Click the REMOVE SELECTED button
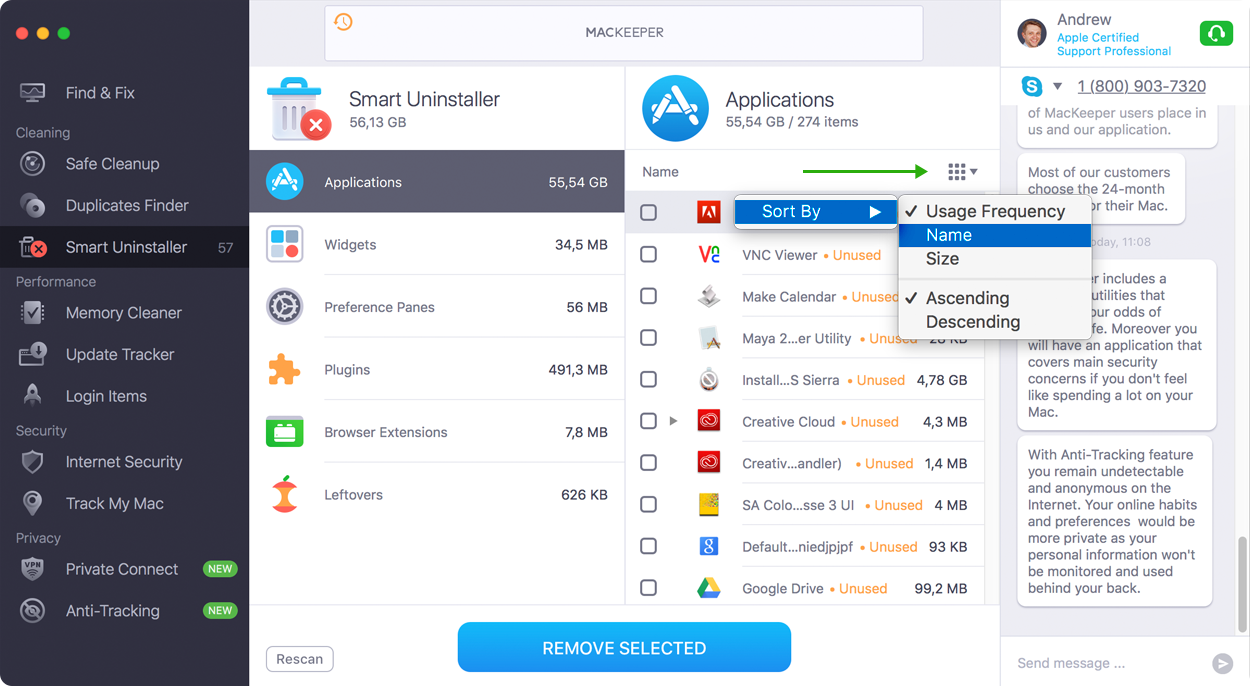 [x=624, y=648]
